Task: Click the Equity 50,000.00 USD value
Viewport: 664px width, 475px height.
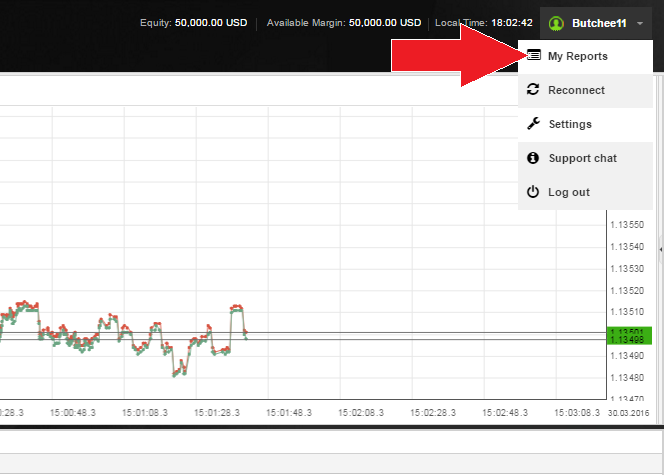Action: (x=211, y=23)
